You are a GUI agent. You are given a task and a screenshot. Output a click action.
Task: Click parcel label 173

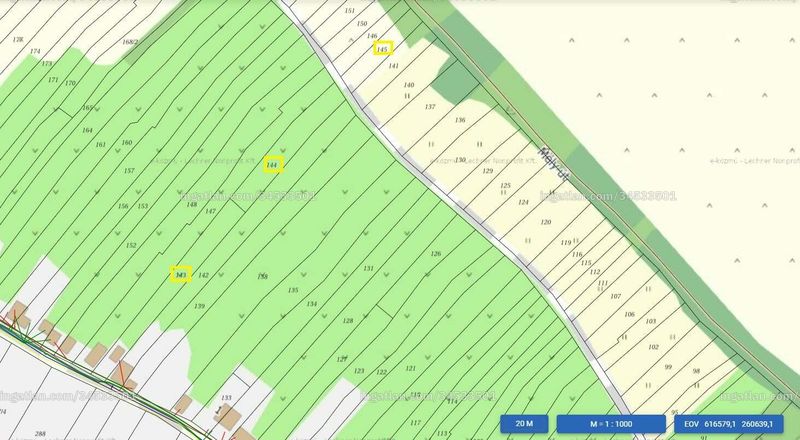click(x=47, y=63)
